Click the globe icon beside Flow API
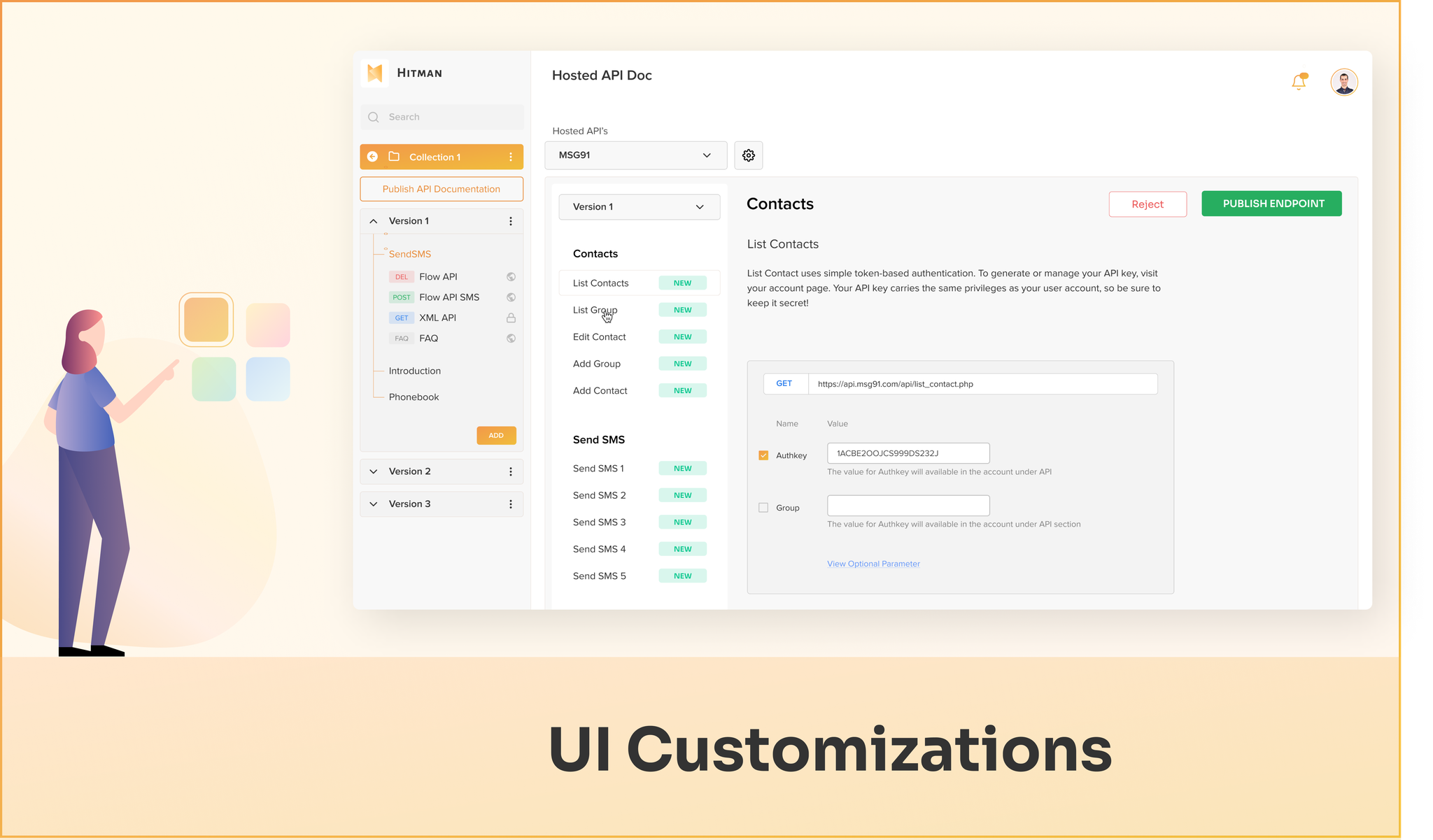Image resolution: width=1433 pixels, height=840 pixels. (511, 277)
